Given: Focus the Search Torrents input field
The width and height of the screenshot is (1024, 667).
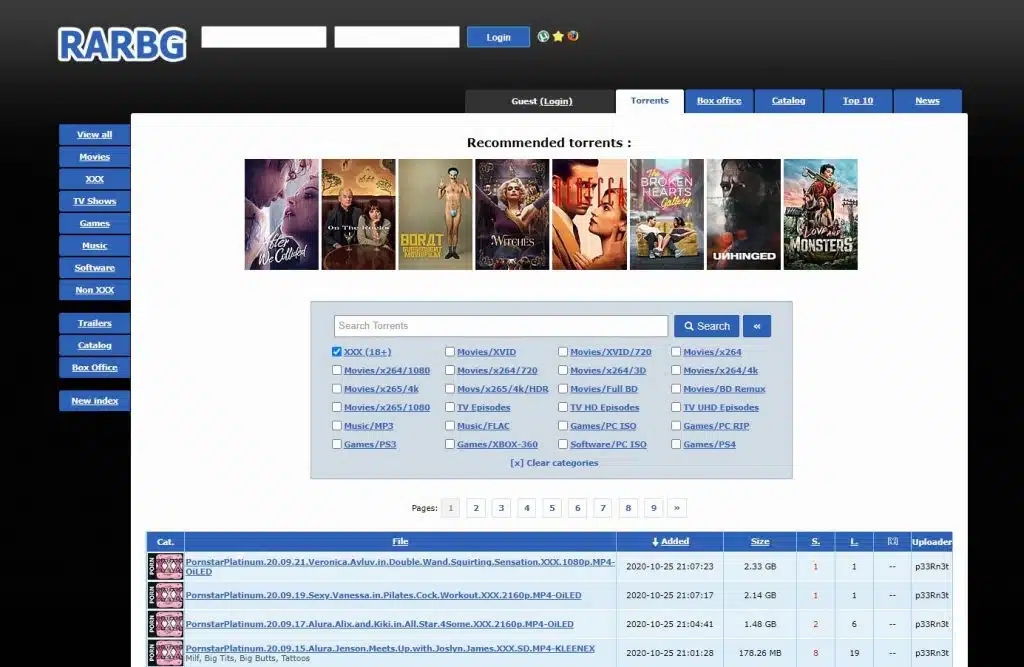Looking at the screenshot, I should [501, 326].
